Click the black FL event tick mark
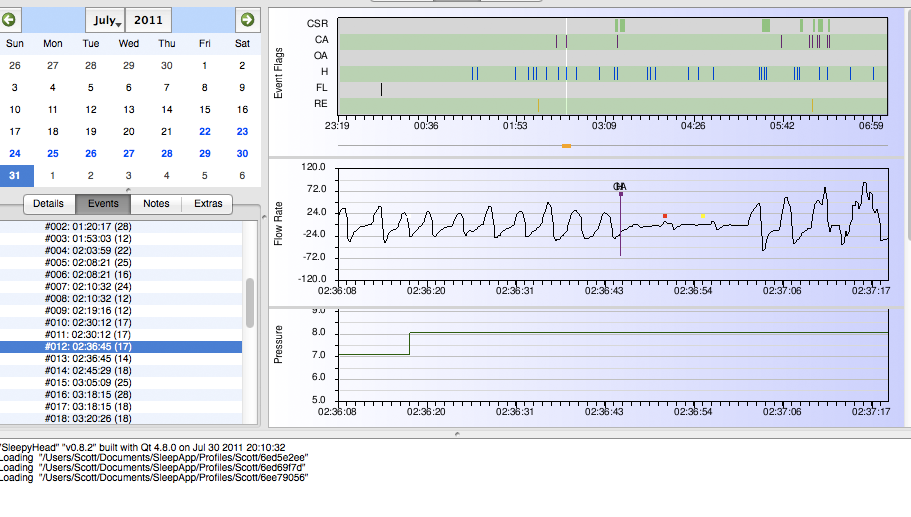This screenshot has height=517, width=911. 382,89
